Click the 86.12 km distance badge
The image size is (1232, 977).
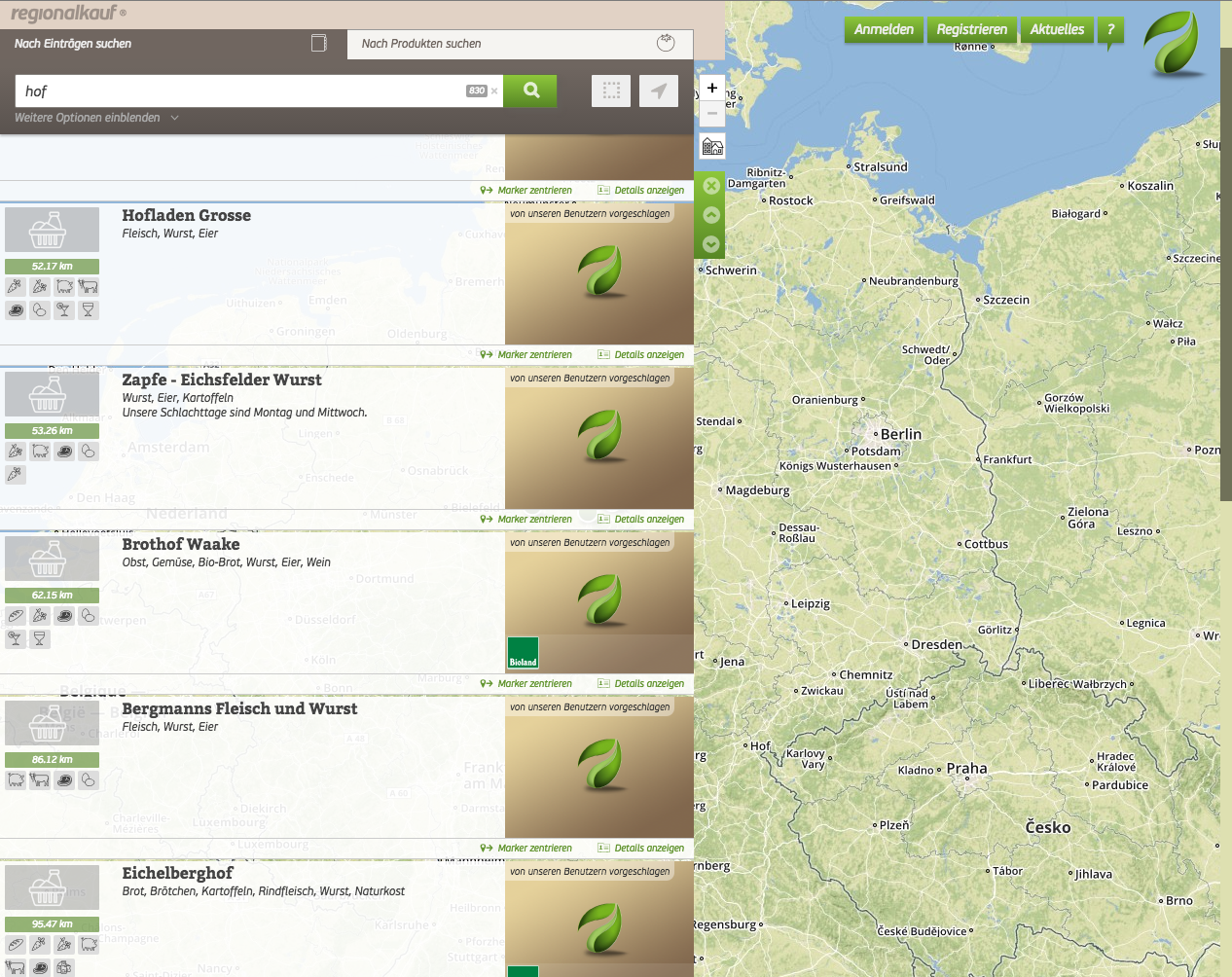(52, 759)
